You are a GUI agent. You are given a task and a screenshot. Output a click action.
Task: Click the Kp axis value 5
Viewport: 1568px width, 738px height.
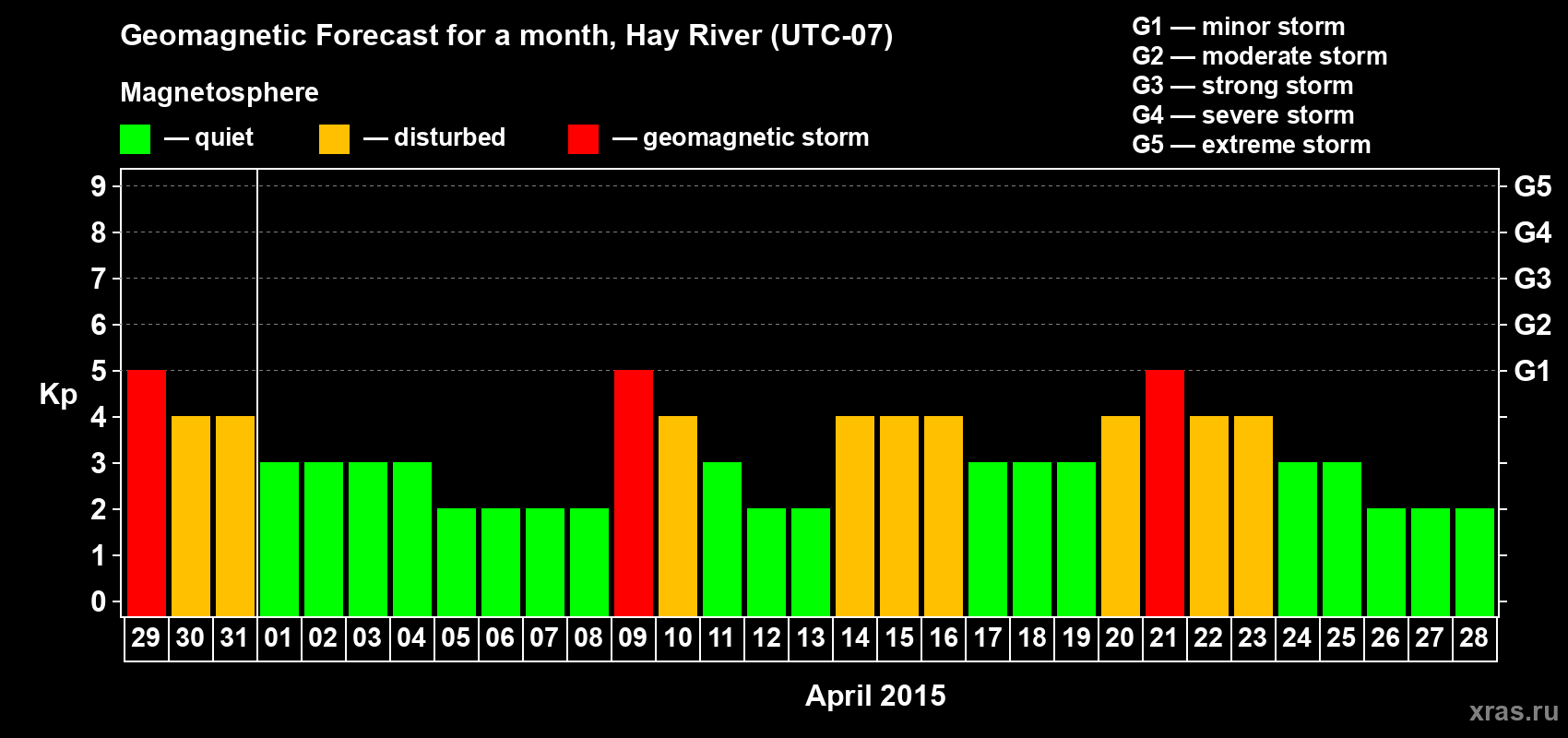pos(99,371)
